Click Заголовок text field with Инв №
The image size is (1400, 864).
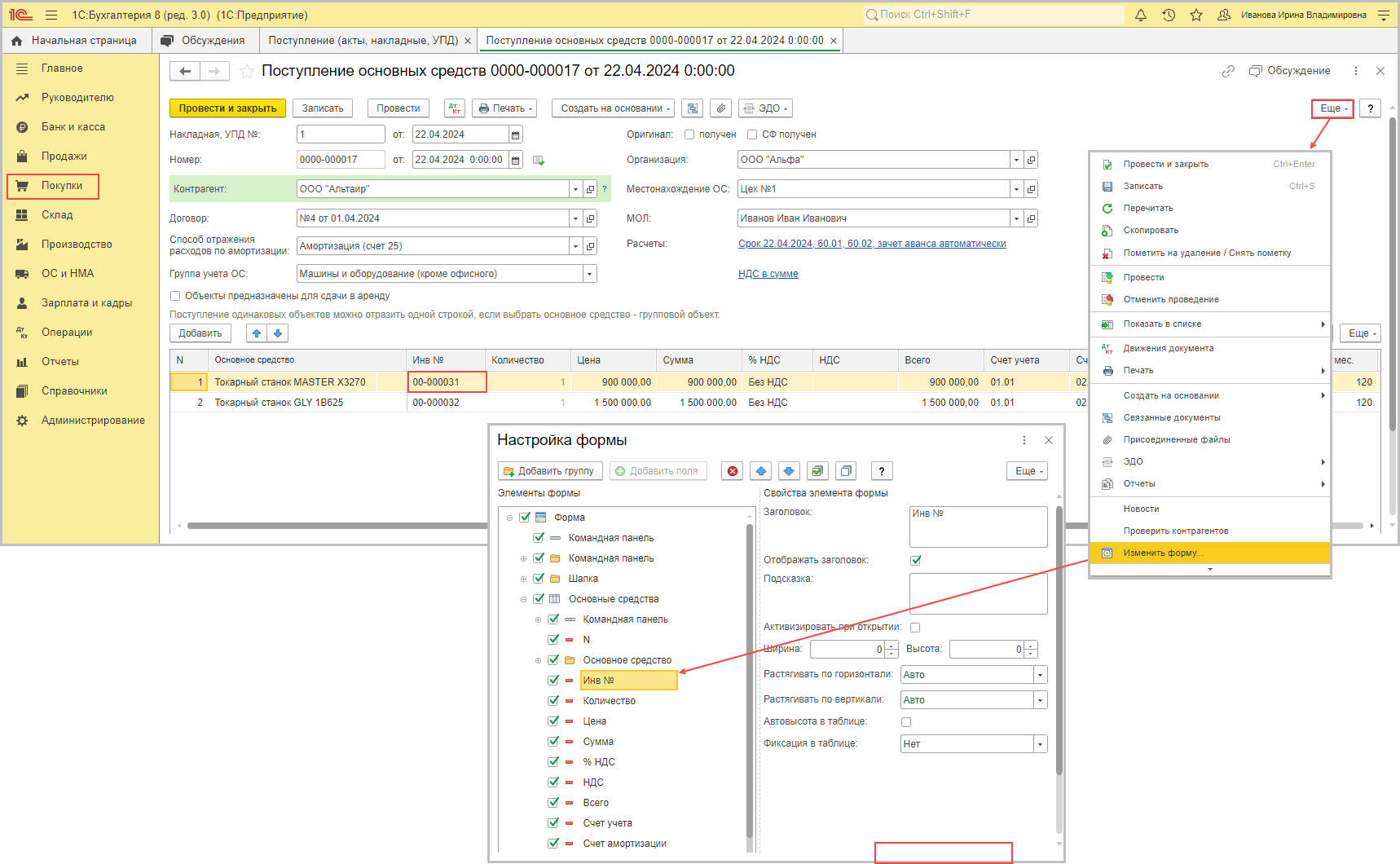(x=978, y=527)
